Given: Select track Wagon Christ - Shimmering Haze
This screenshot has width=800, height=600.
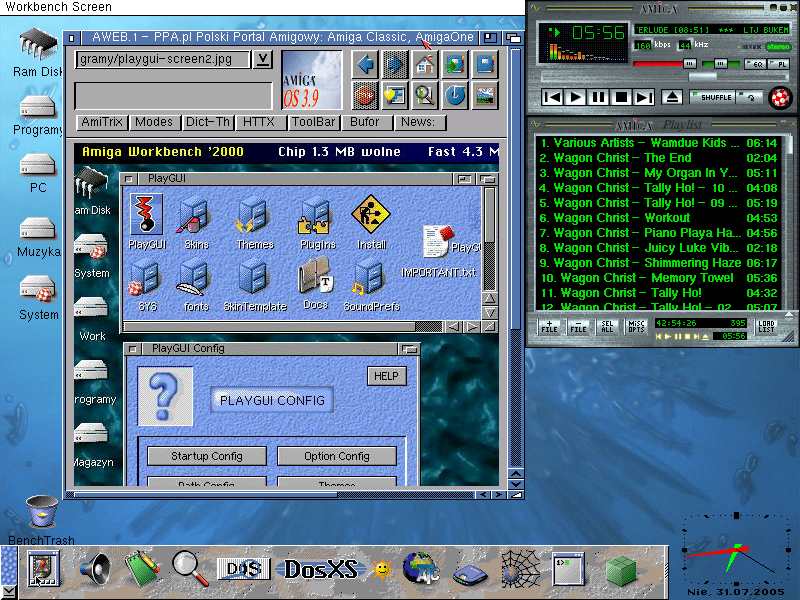Looking at the screenshot, I should [x=658, y=263].
